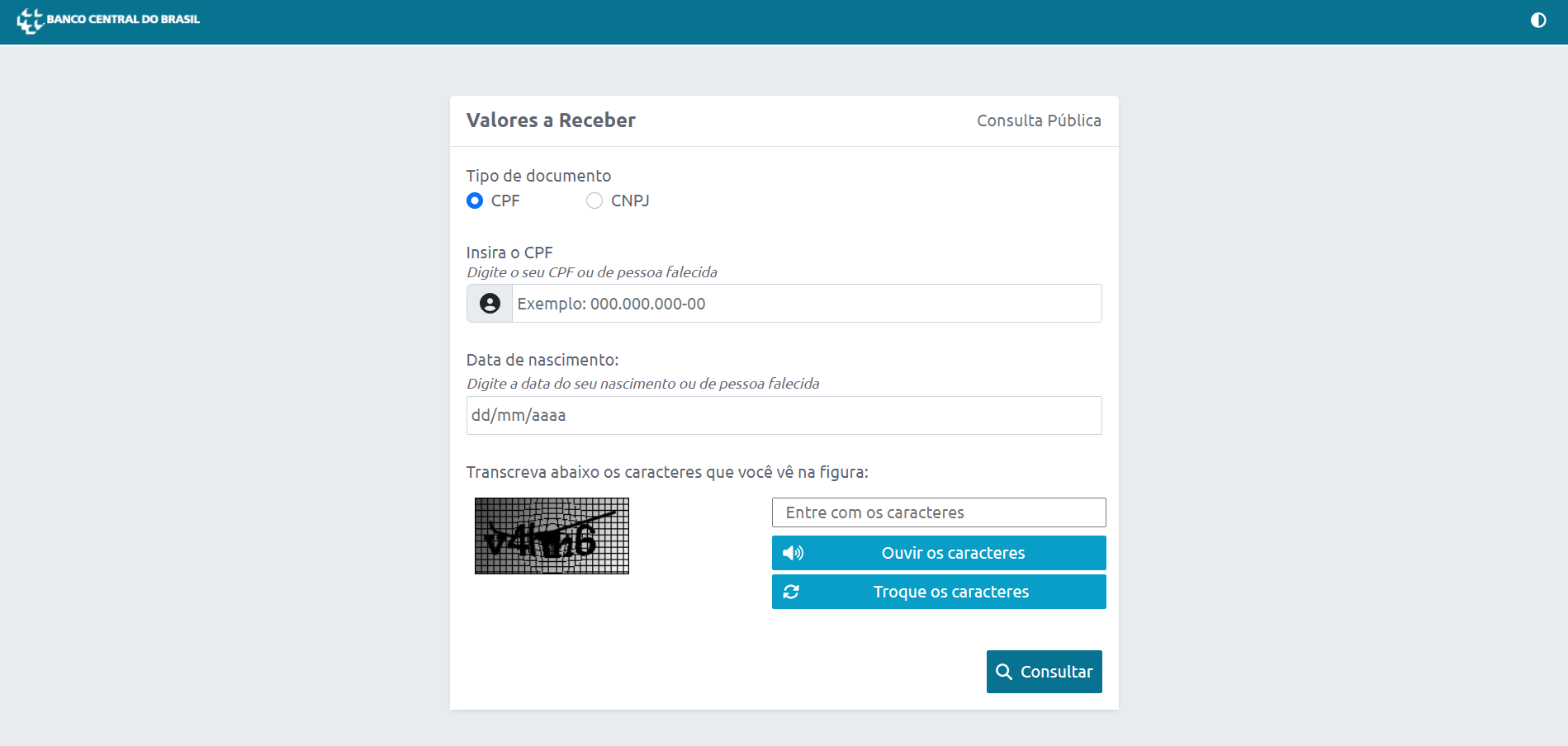
Task: Click the dd/mm/aaaa birth date field
Action: coord(783,415)
